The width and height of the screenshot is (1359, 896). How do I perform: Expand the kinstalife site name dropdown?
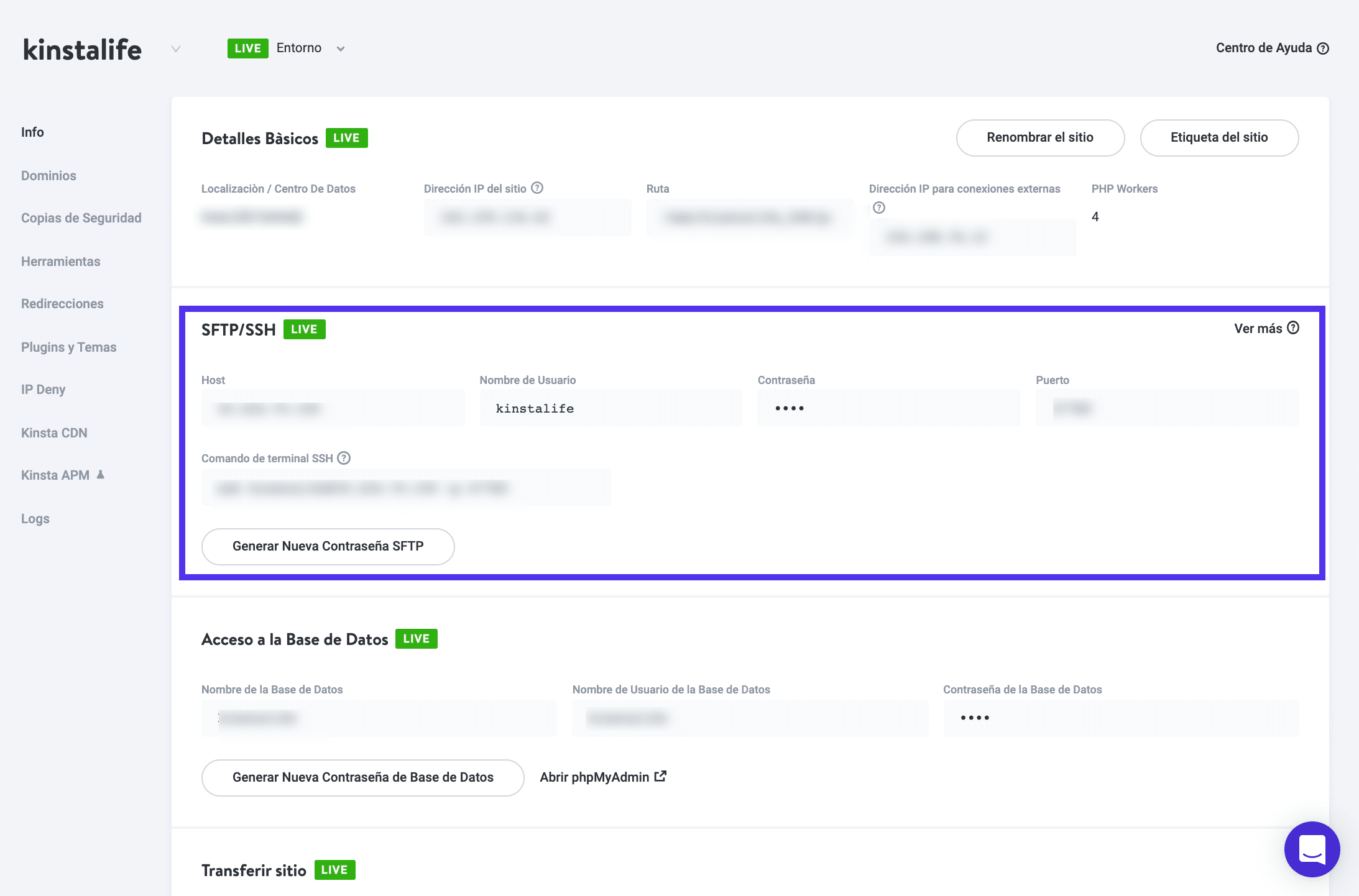175,48
